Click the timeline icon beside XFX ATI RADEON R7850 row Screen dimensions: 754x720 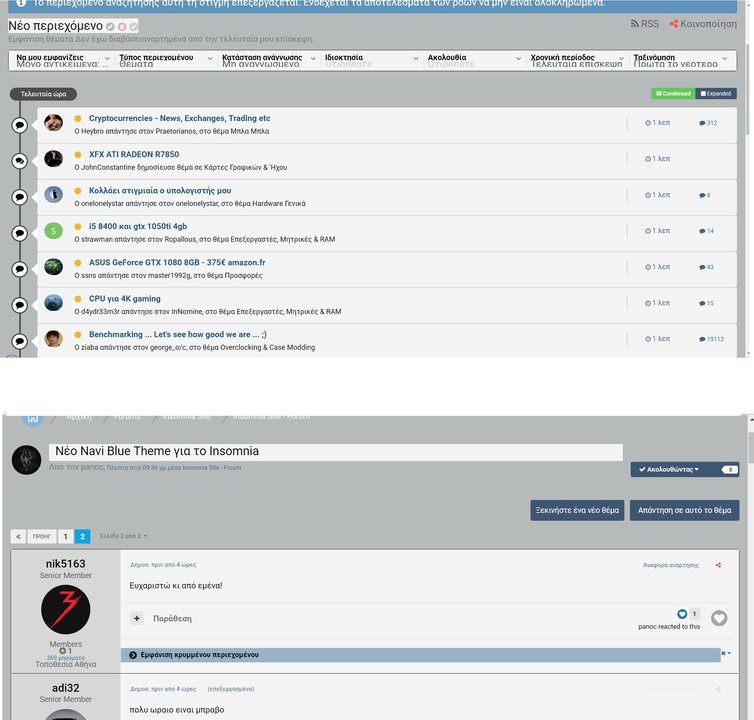coord(20,161)
